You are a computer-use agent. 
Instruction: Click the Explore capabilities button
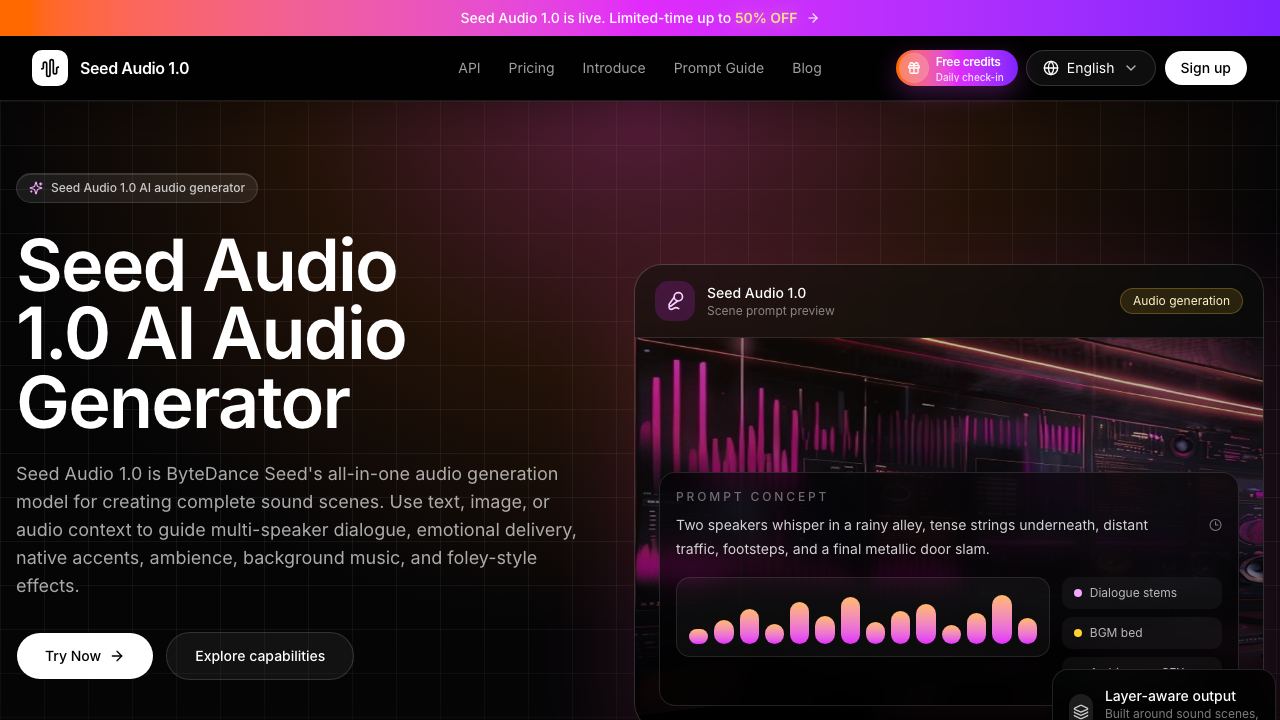click(x=260, y=656)
